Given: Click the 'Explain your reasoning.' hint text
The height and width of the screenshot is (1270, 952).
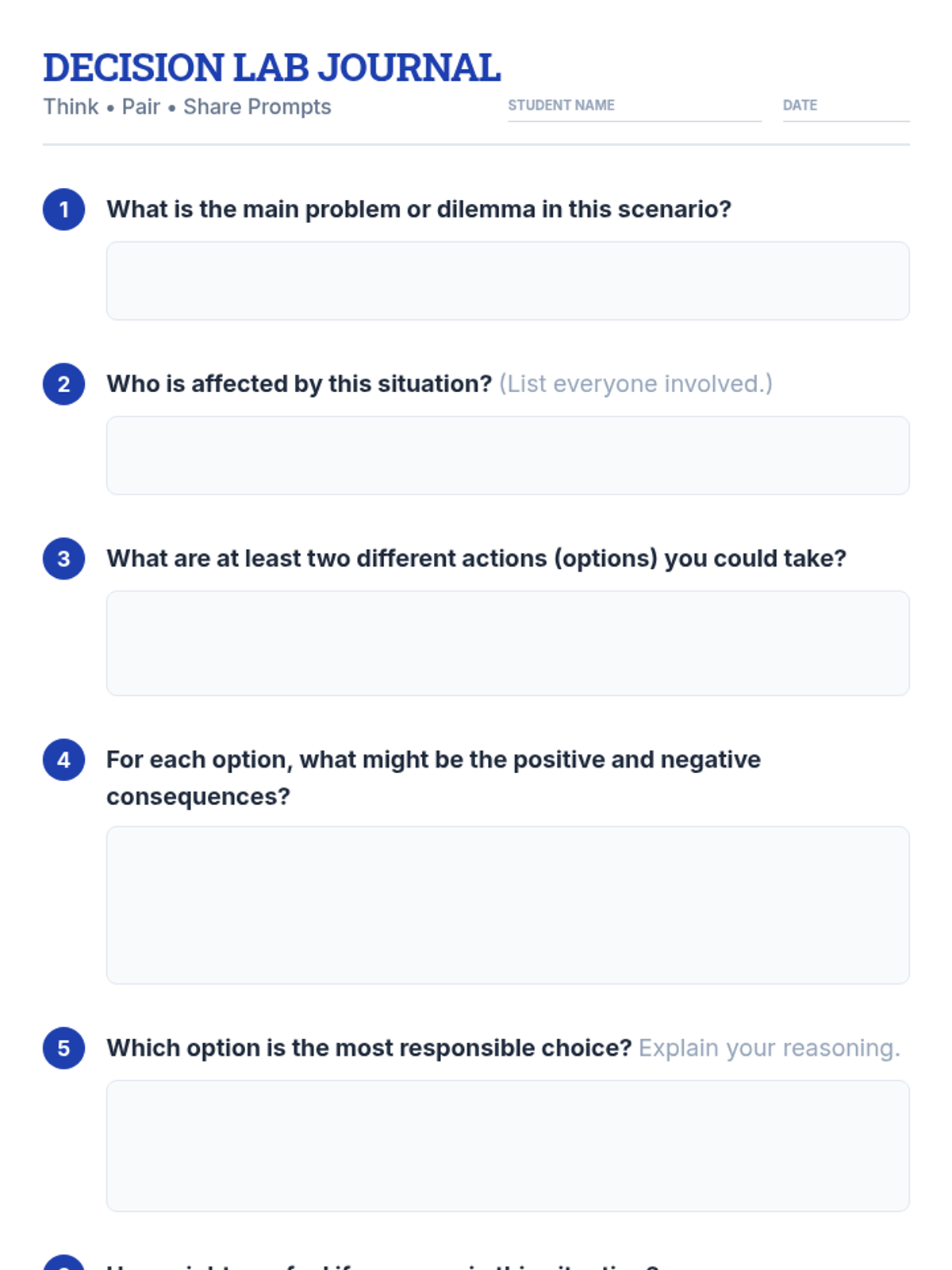Looking at the screenshot, I should tap(770, 1049).
